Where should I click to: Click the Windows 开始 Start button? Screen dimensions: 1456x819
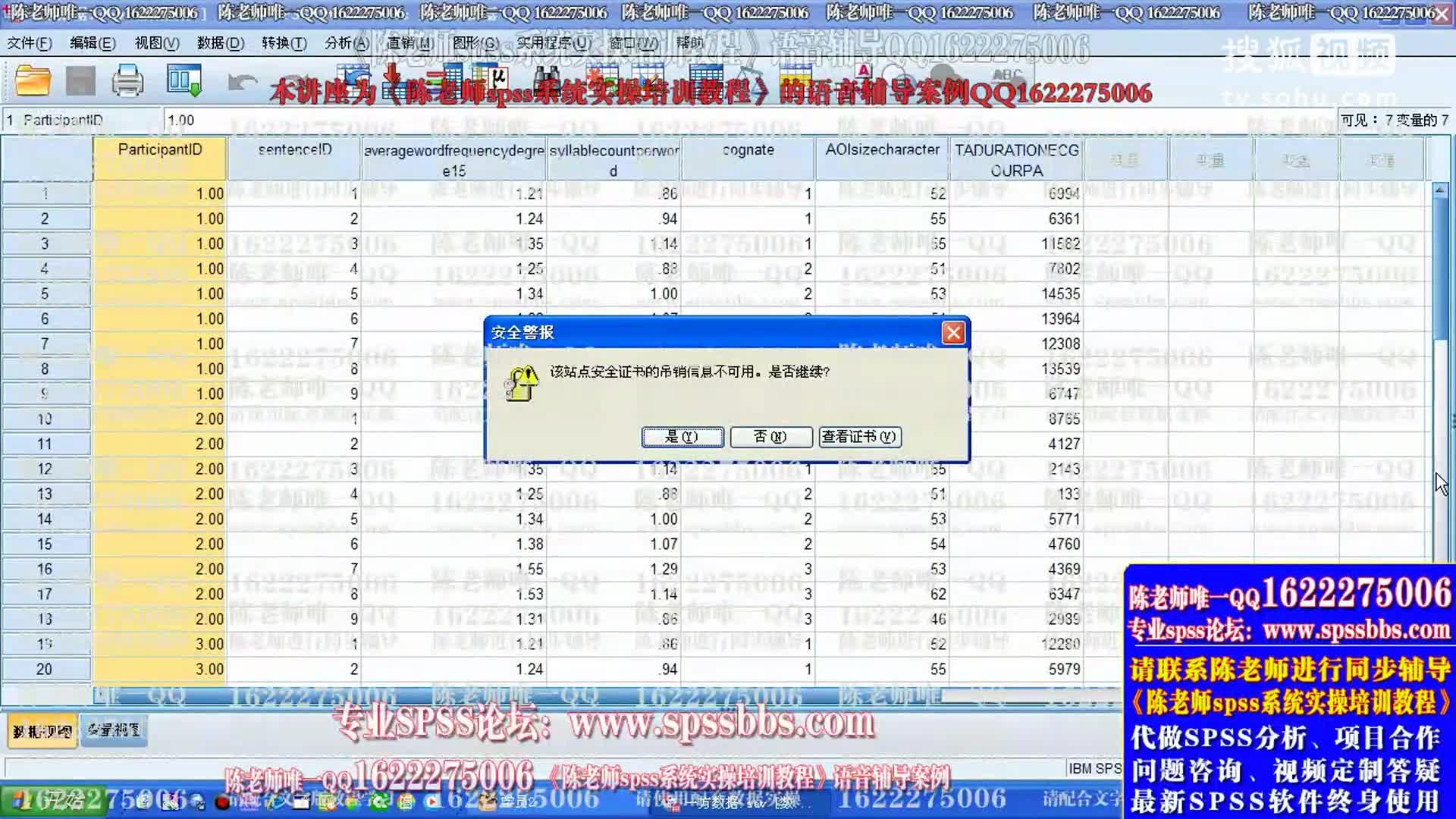click(52, 800)
